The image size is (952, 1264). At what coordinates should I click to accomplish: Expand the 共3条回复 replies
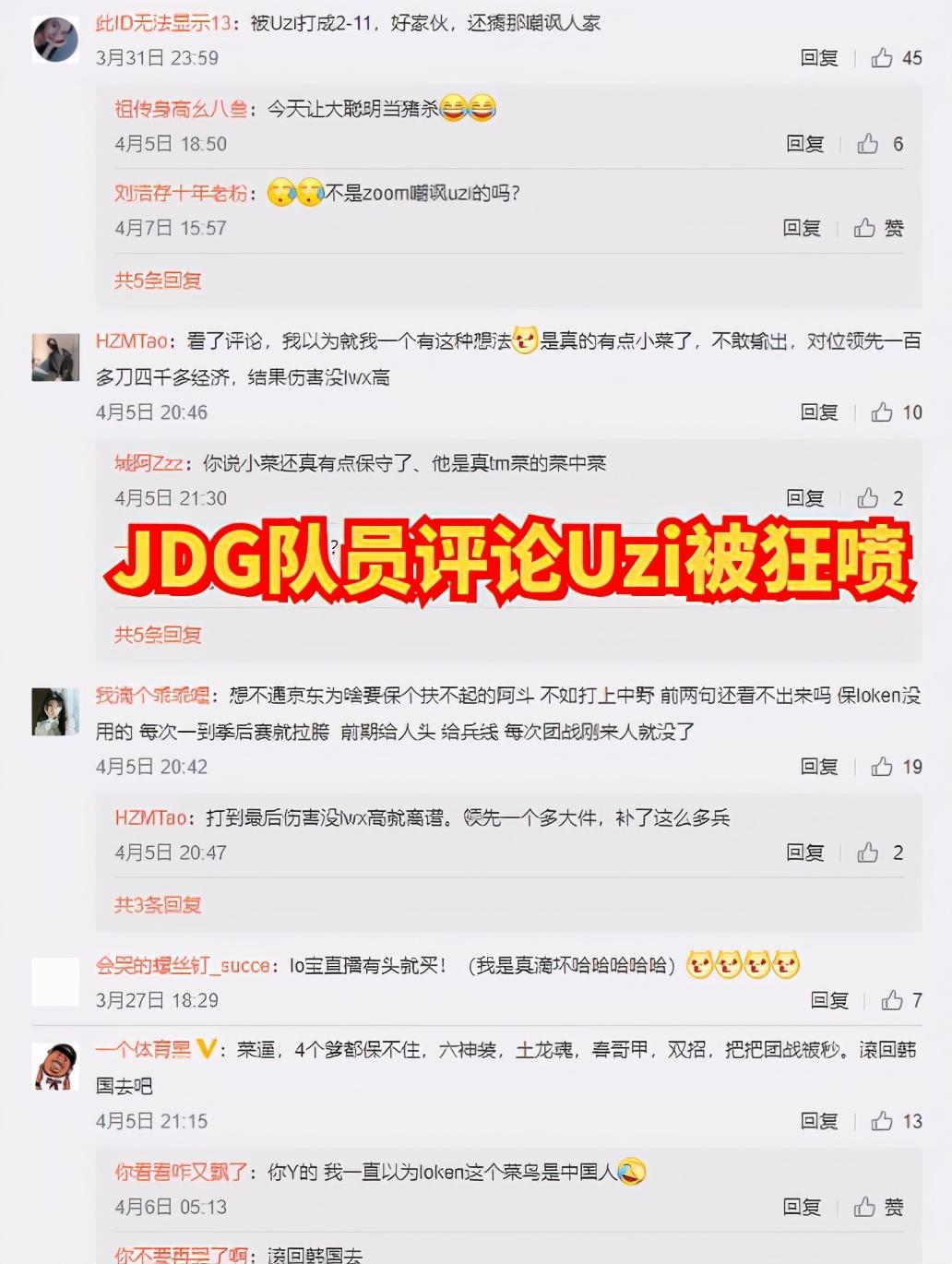click(x=158, y=905)
